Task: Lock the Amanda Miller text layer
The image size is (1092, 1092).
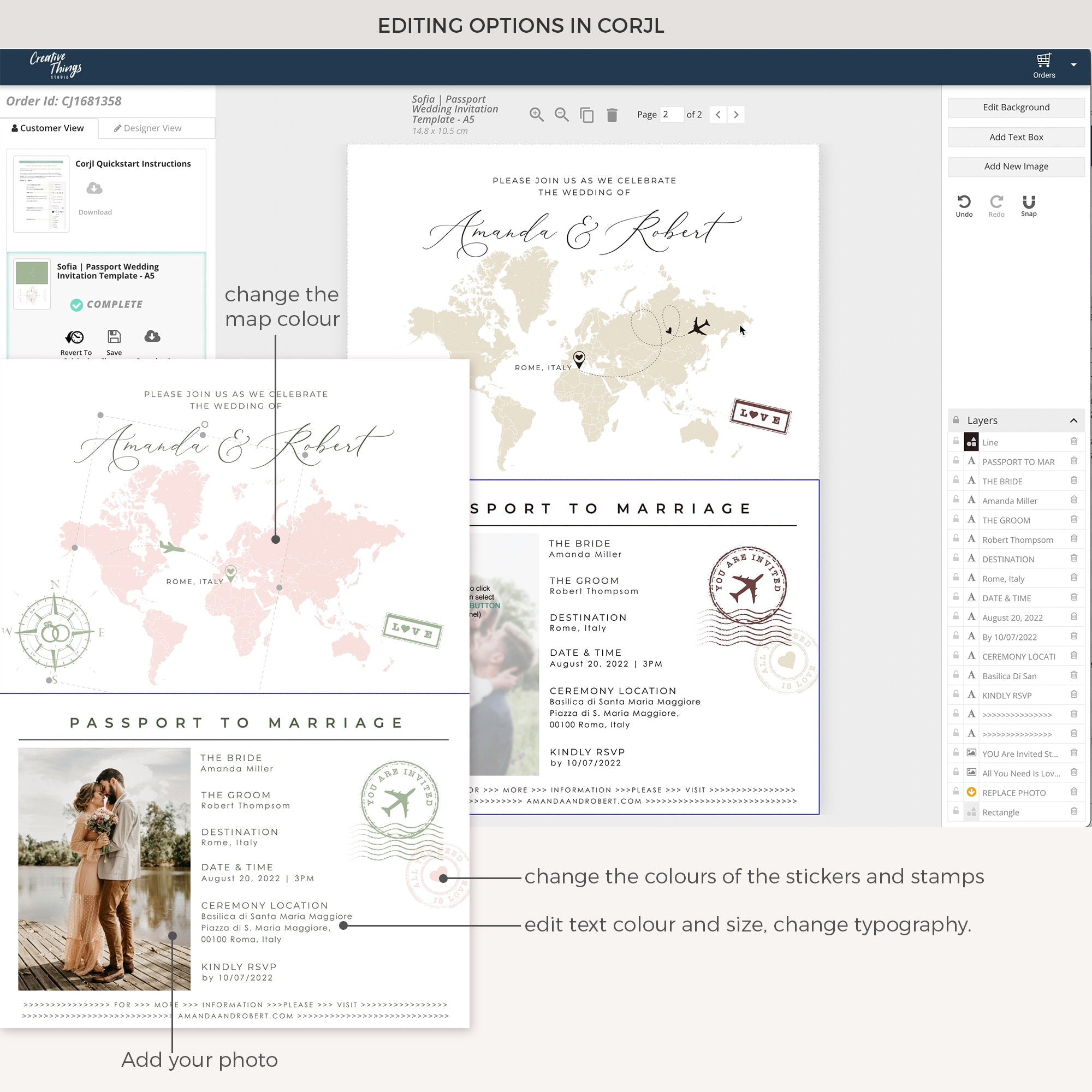Action: (x=956, y=500)
